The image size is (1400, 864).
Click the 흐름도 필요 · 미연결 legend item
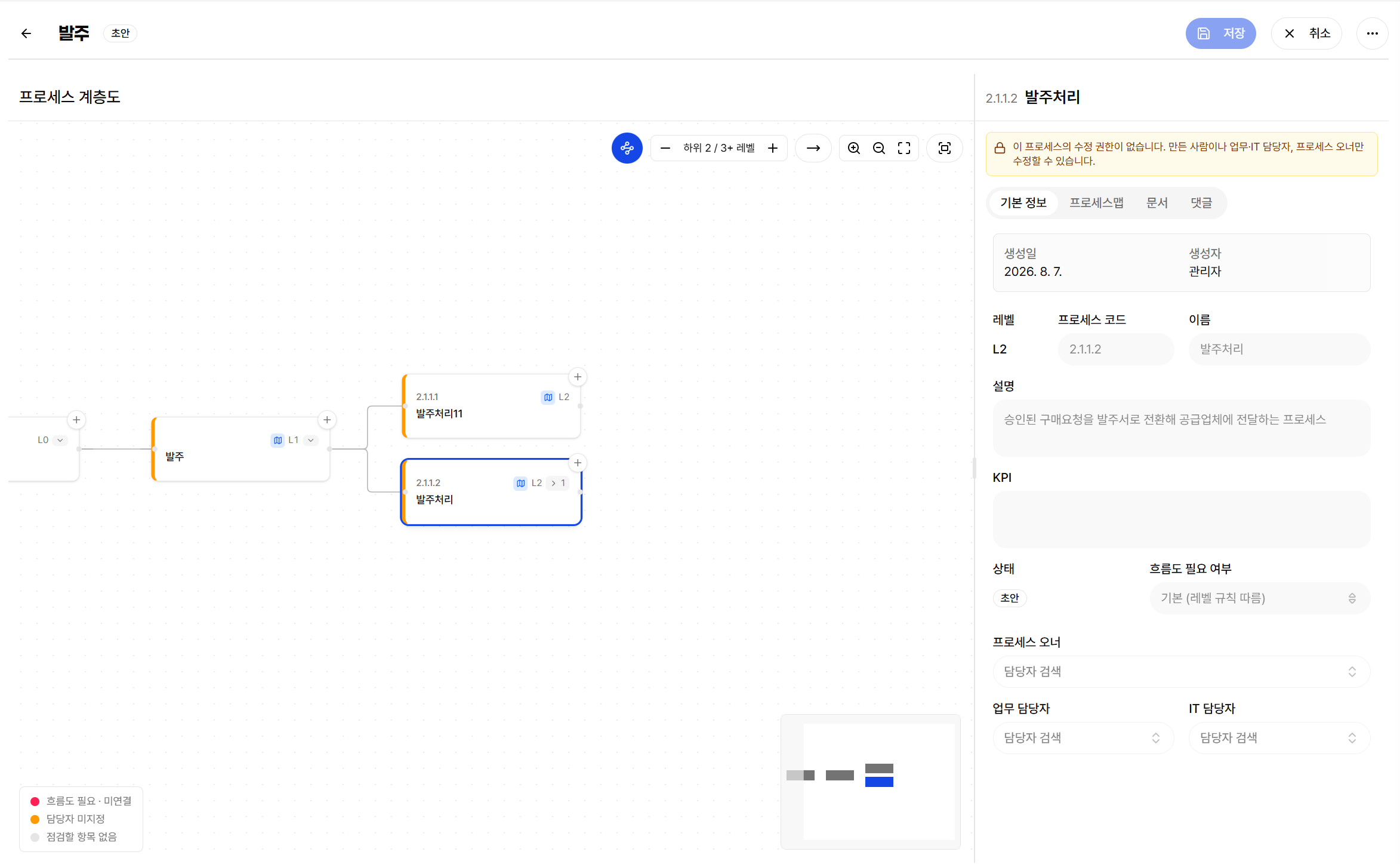[x=81, y=801]
